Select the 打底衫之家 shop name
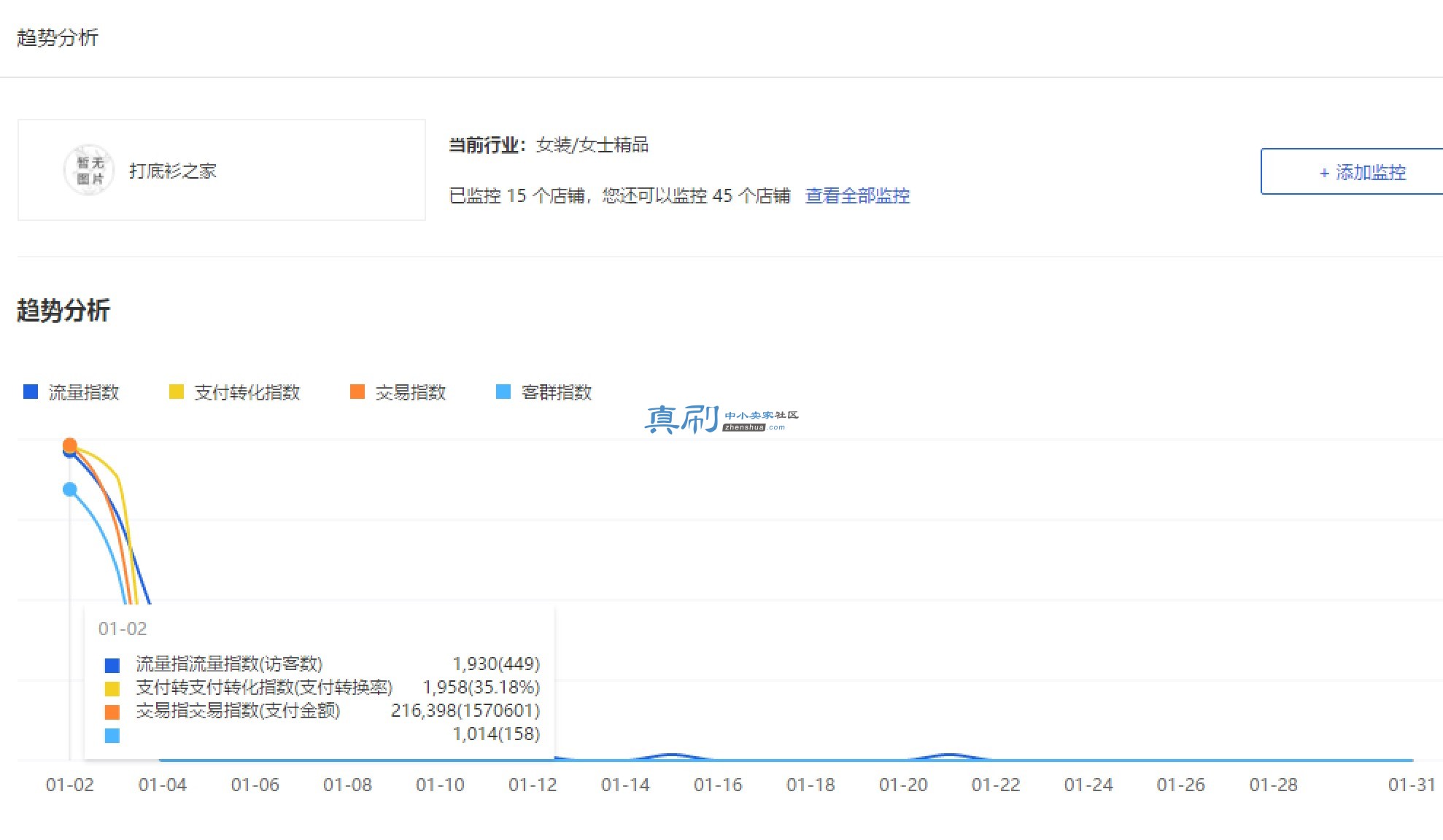 tap(173, 171)
